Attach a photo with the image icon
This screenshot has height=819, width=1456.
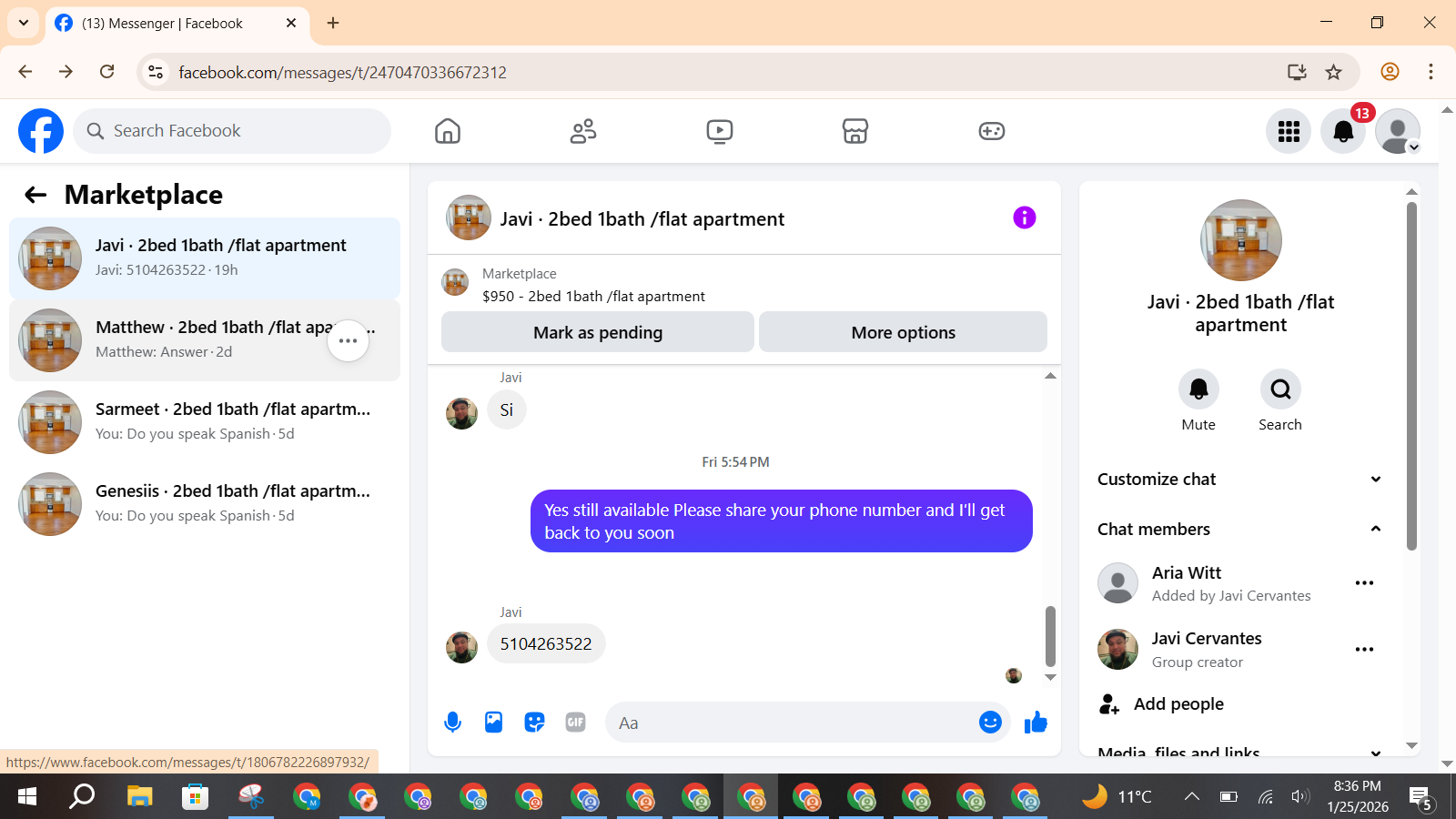493,723
